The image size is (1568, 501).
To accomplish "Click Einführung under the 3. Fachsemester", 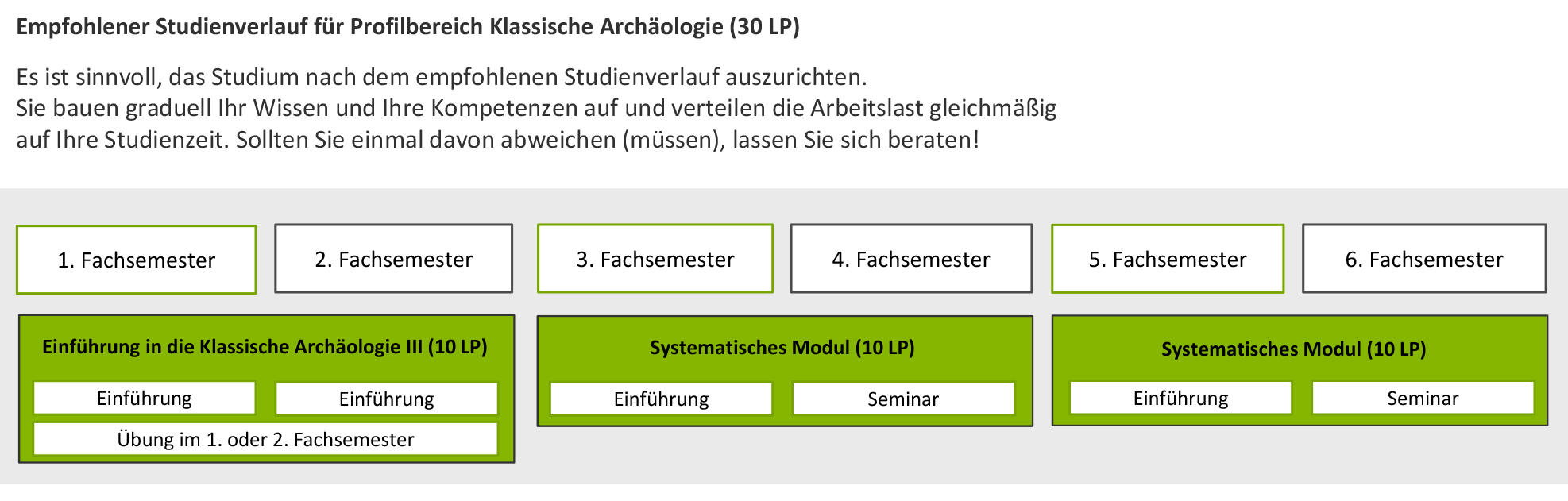I will (661, 399).
